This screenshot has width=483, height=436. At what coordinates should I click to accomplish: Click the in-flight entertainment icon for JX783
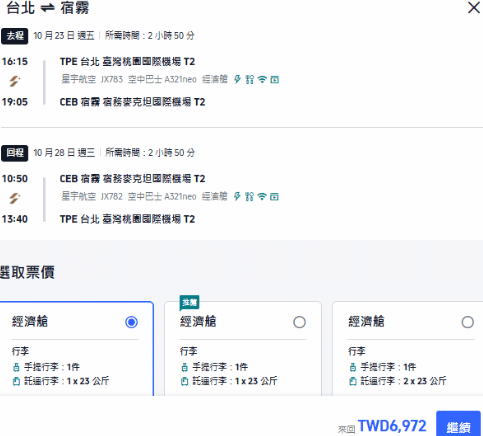(x=275, y=80)
